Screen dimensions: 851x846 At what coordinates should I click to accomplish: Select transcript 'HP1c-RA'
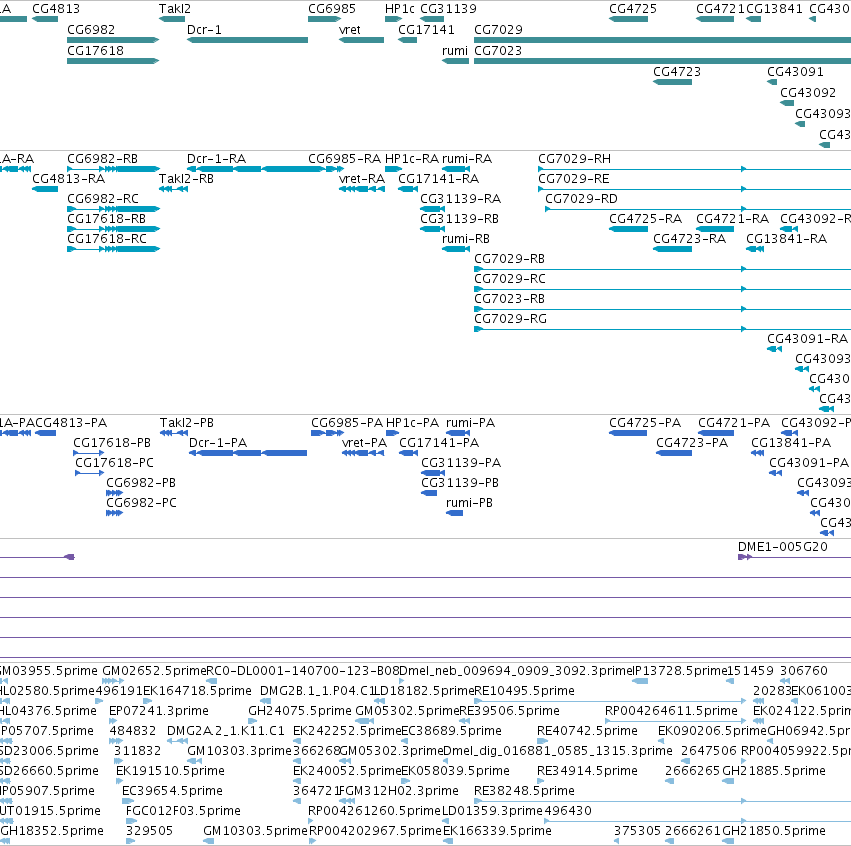coord(412,158)
